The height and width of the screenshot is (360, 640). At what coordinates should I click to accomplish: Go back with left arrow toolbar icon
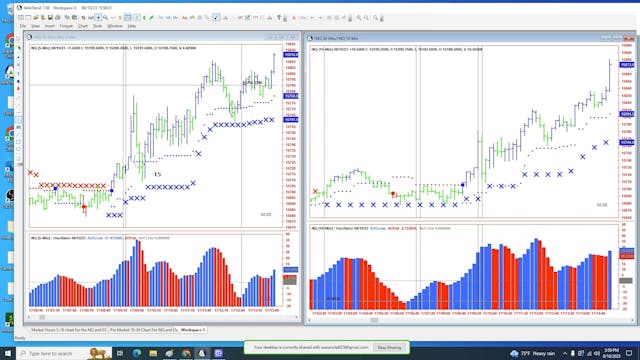pos(312,18)
